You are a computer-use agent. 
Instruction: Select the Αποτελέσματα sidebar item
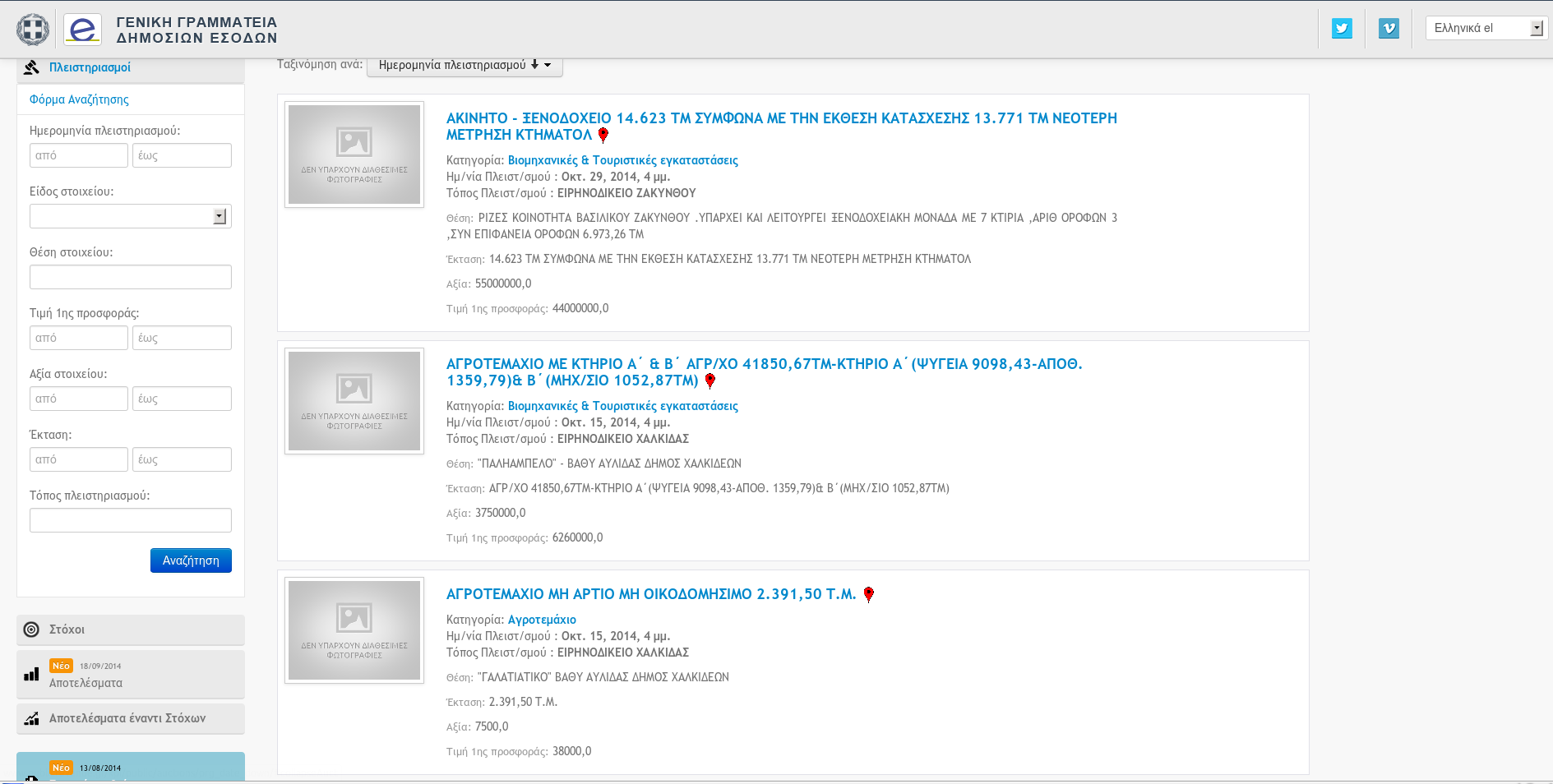coord(86,683)
